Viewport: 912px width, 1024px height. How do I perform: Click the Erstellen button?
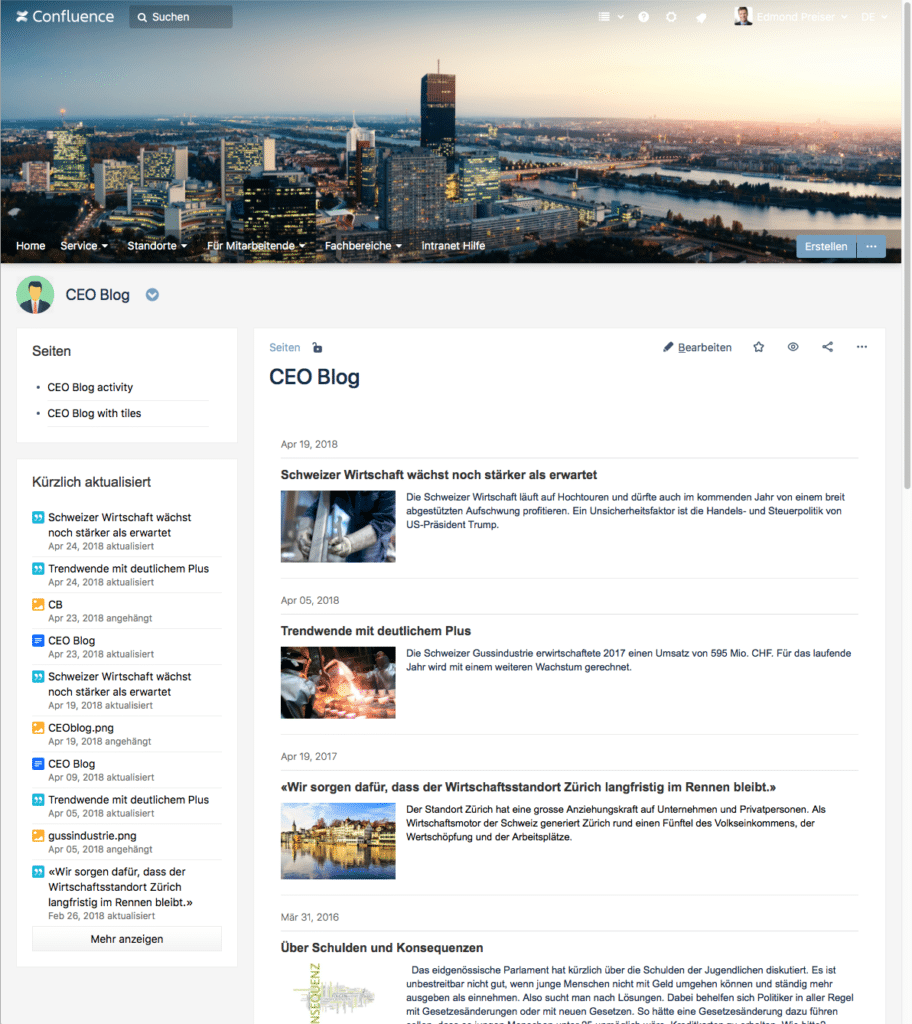pos(826,246)
